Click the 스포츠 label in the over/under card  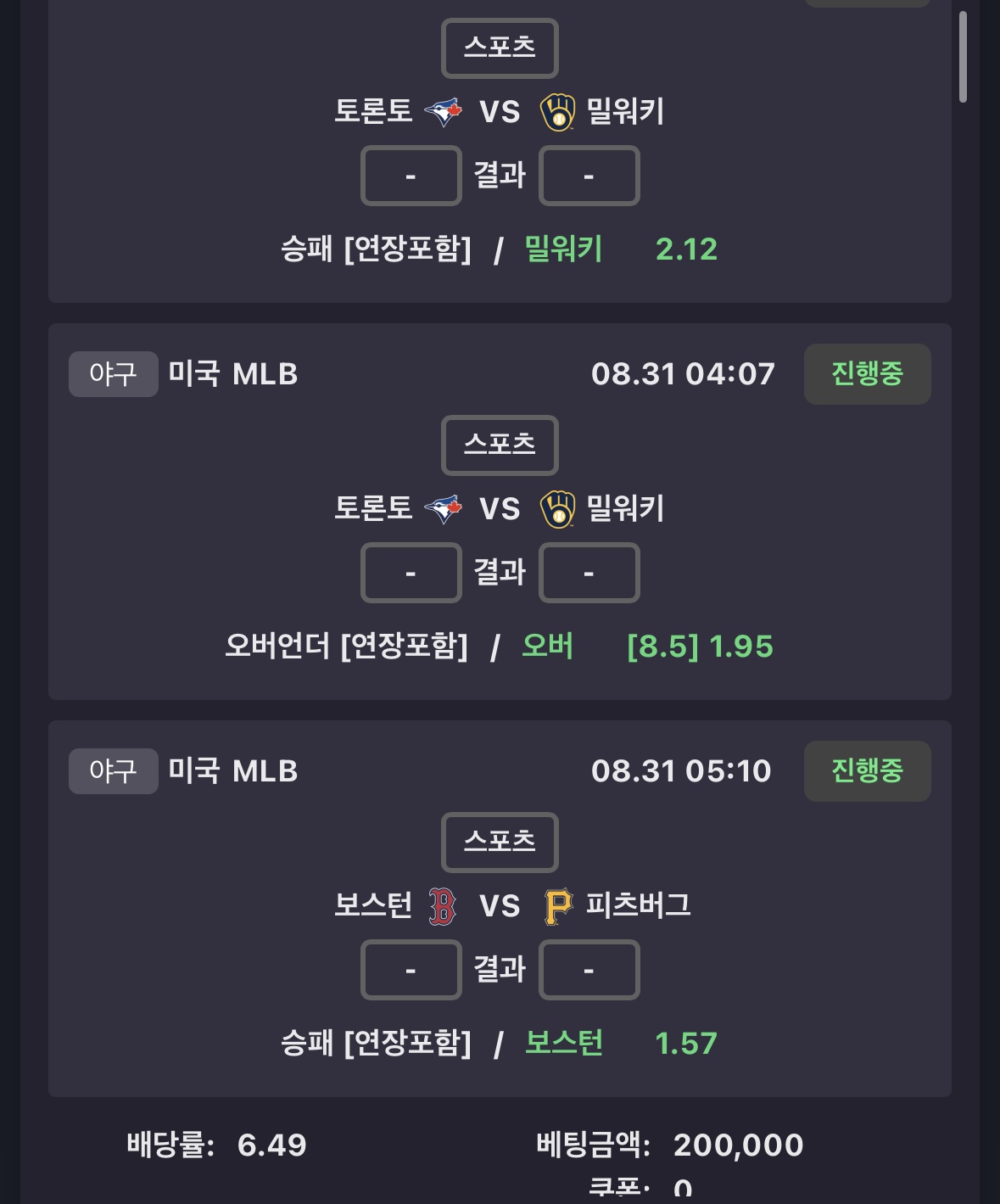pos(500,445)
